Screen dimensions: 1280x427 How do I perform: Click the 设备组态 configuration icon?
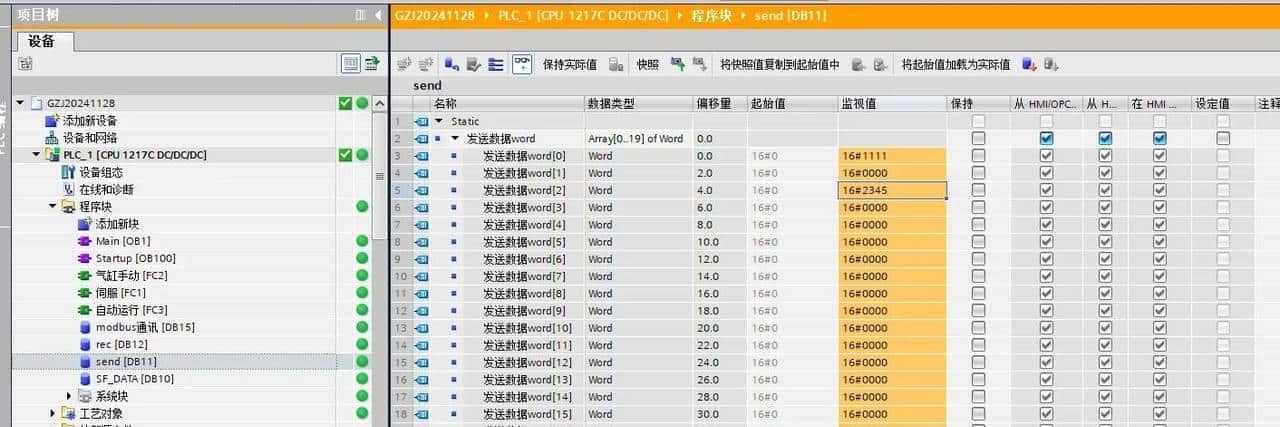point(69,172)
